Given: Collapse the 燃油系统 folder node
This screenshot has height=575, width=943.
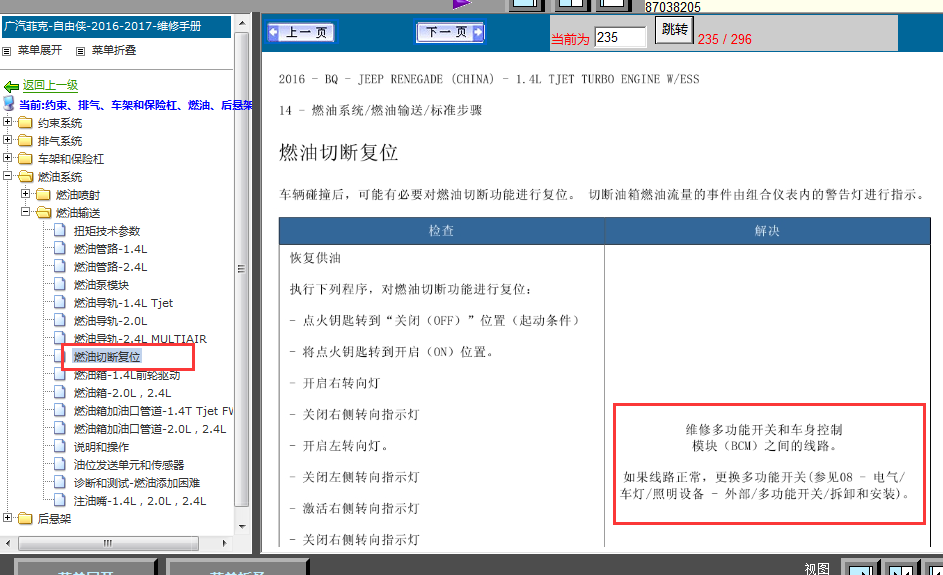Looking at the screenshot, I should [x=7, y=176].
